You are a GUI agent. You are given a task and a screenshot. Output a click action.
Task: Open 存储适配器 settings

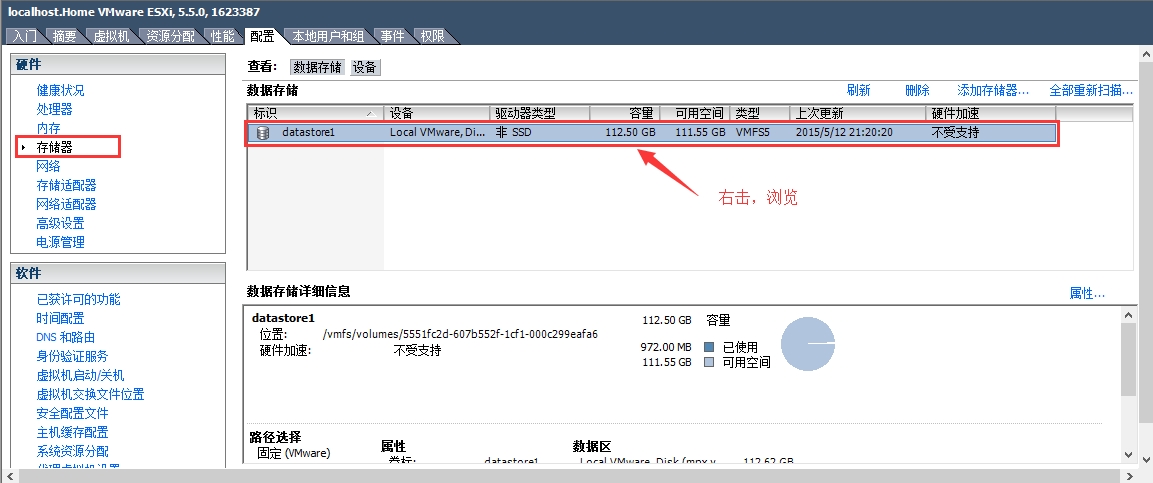[x=66, y=185]
